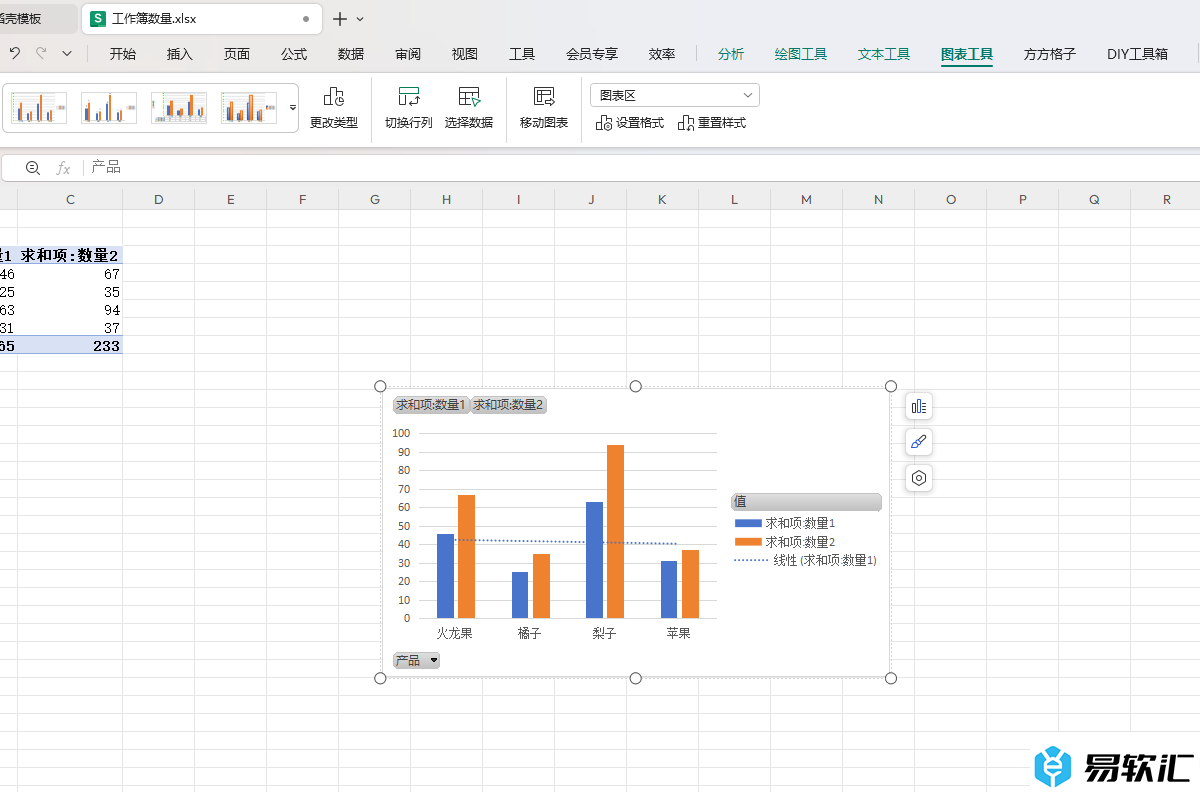
Task: Click the fx insert function icon
Action: 63,168
